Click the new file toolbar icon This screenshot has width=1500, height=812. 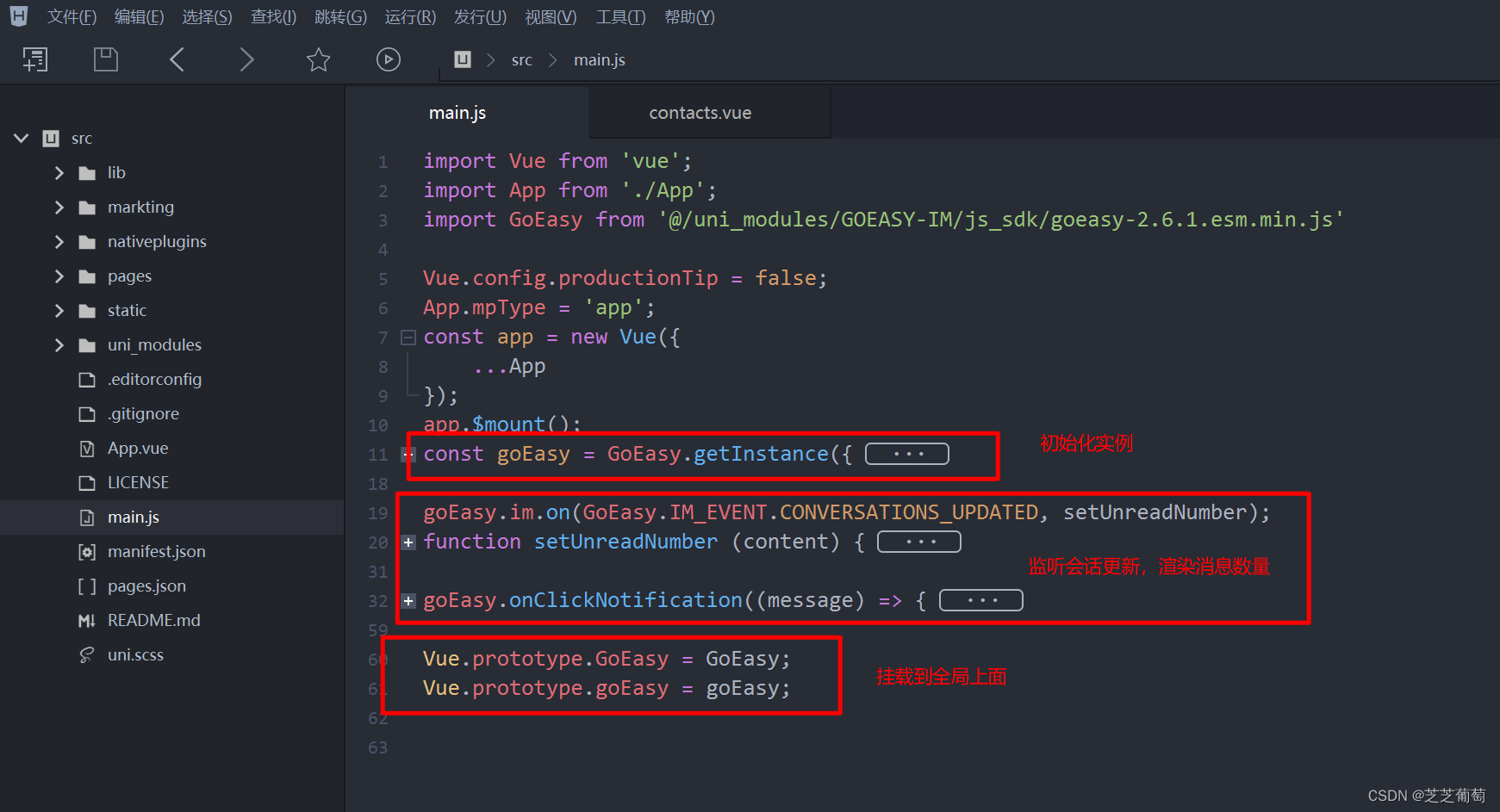(35, 59)
